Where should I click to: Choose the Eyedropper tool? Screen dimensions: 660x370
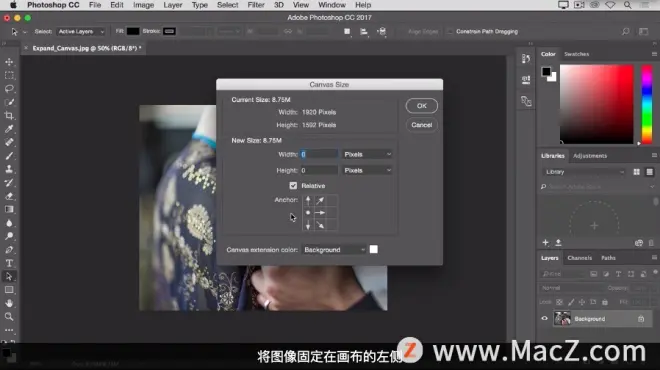pyautogui.click(x=9, y=129)
